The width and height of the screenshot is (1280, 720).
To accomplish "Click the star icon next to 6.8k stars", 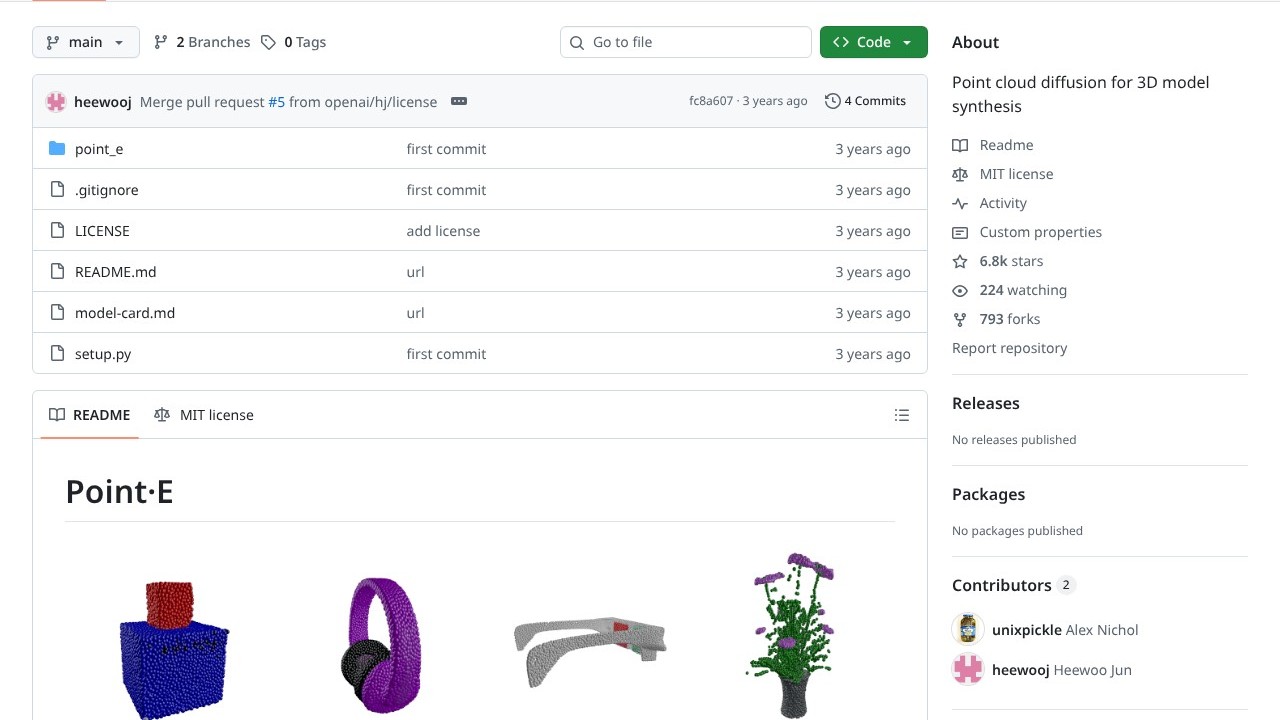I will pyautogui.click(x=960, y=261).
